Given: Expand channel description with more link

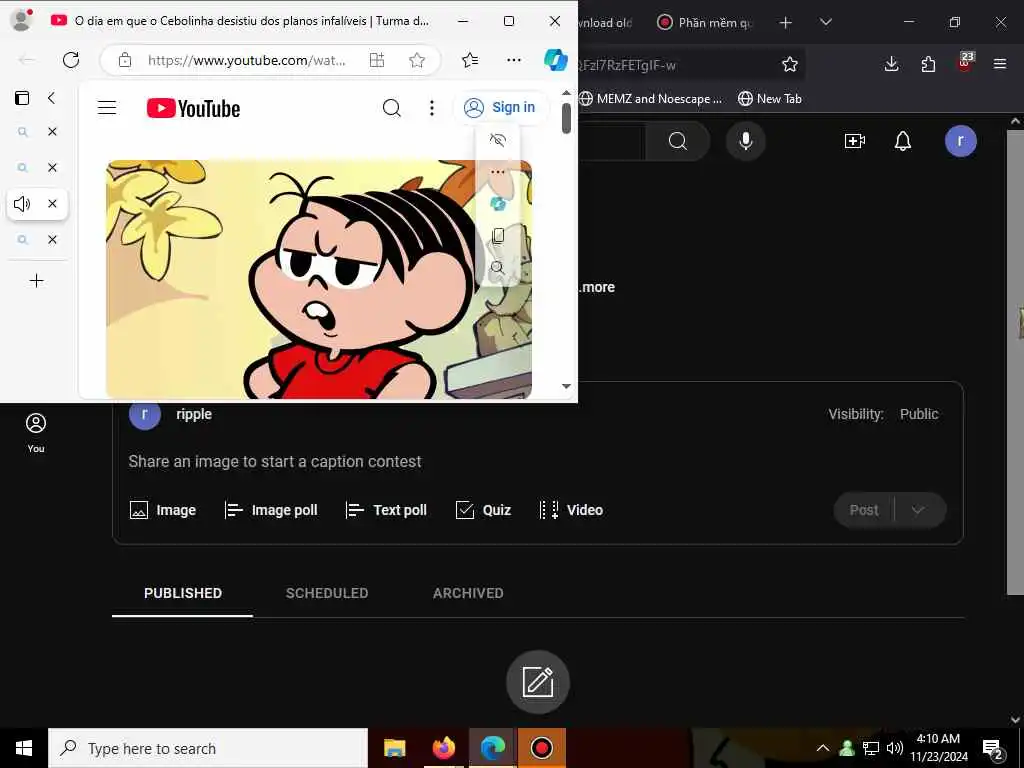Looking at the screenshot, I should click(x=596, y=287).
